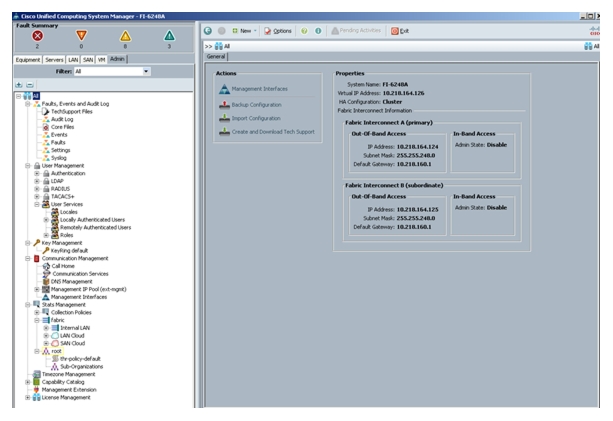Image resolution: width=613 pixels, height=421 pixels.
Task: Switch to the SAN tab
Action: [88, 59]
